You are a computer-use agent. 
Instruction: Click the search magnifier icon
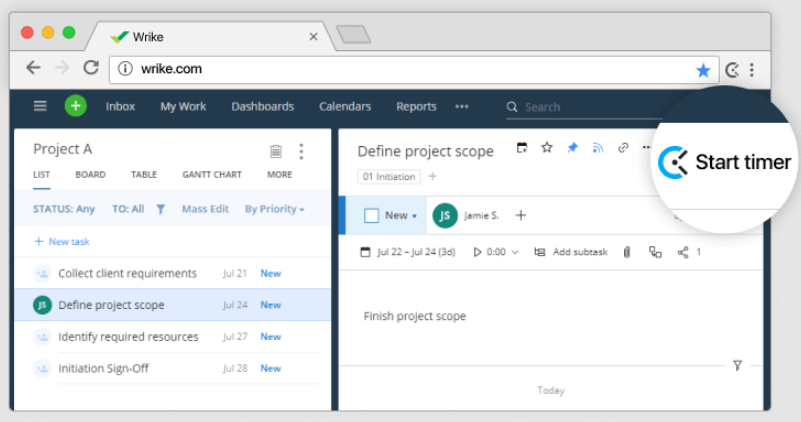tap(512, 107)
